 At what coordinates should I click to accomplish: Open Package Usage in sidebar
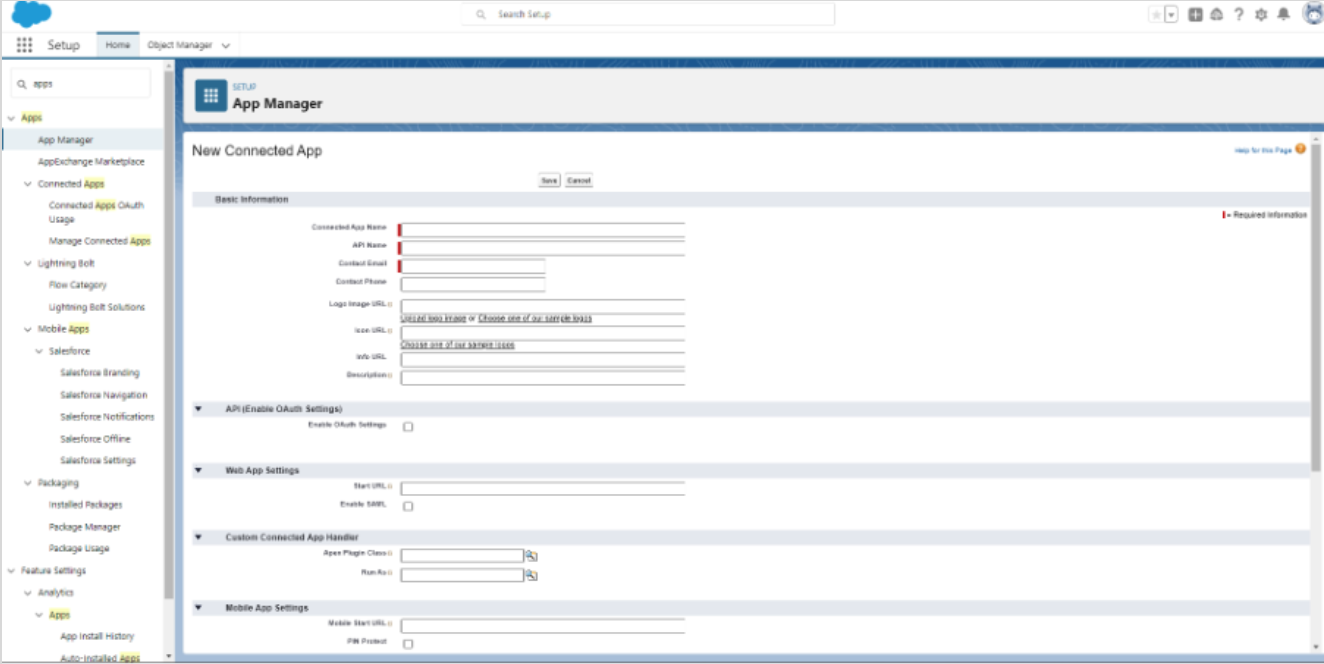(79, 549)
